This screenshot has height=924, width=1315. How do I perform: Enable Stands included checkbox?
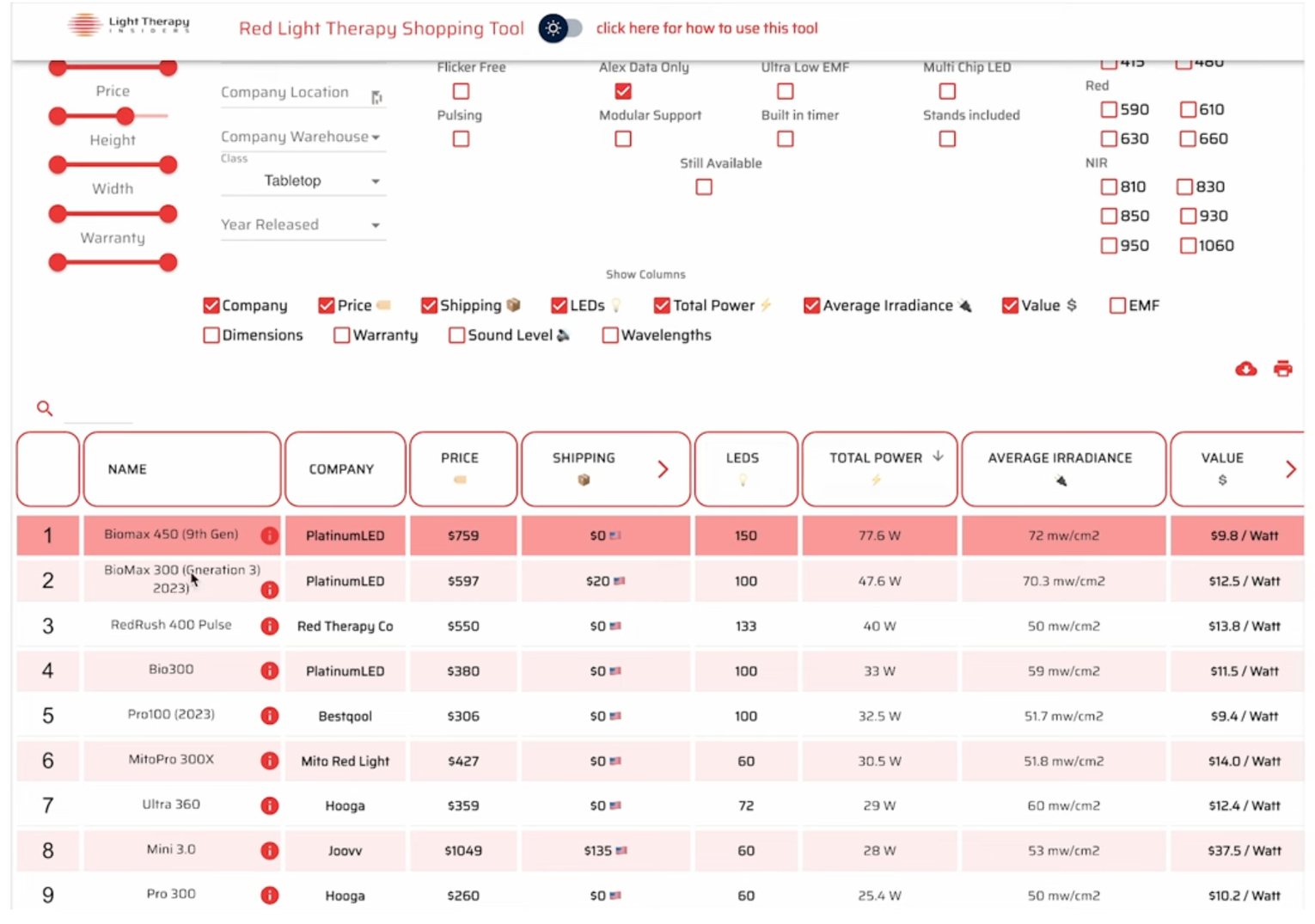(947, 139)
